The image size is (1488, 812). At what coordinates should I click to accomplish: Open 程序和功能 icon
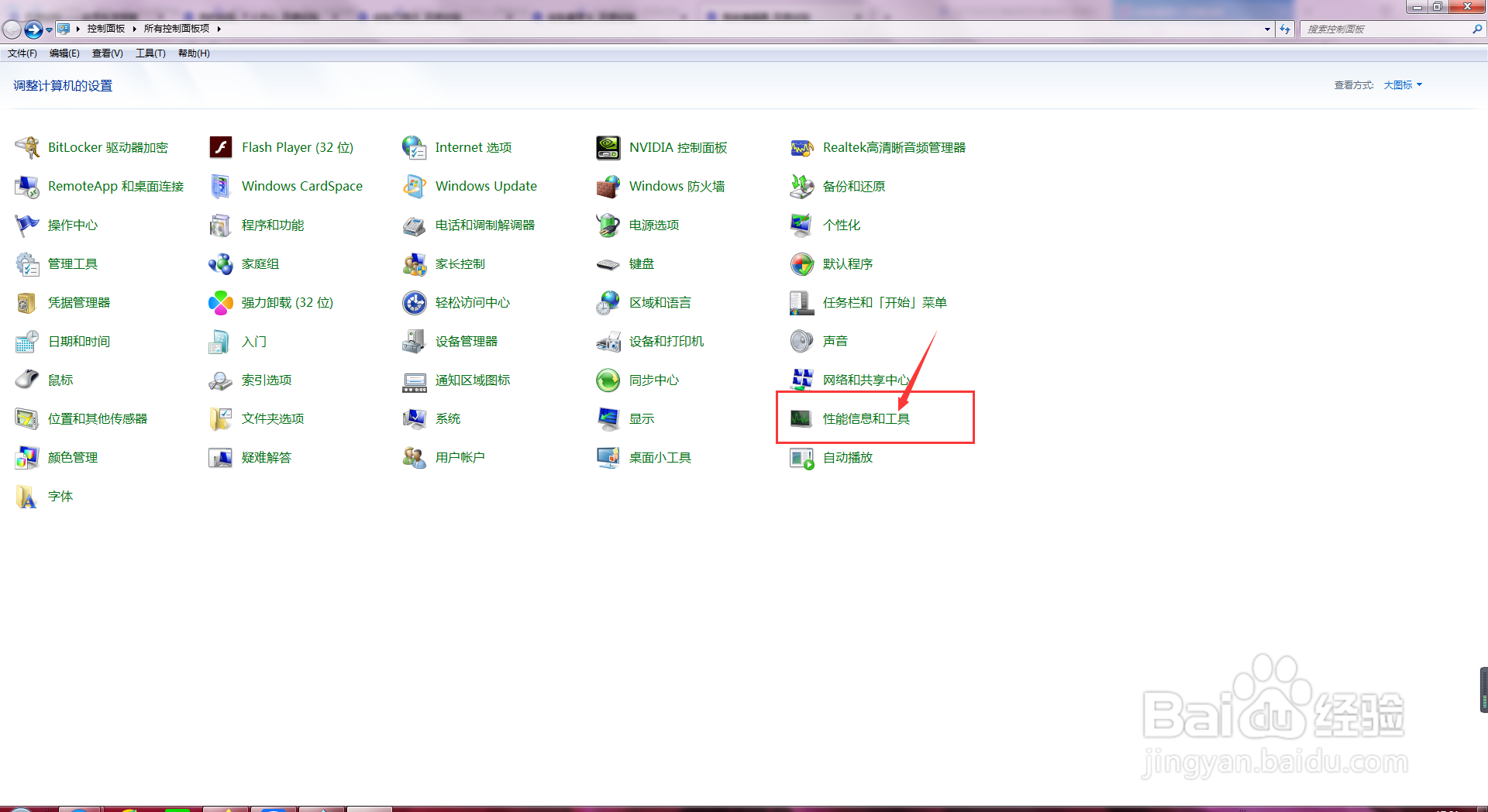pos(221,225)
